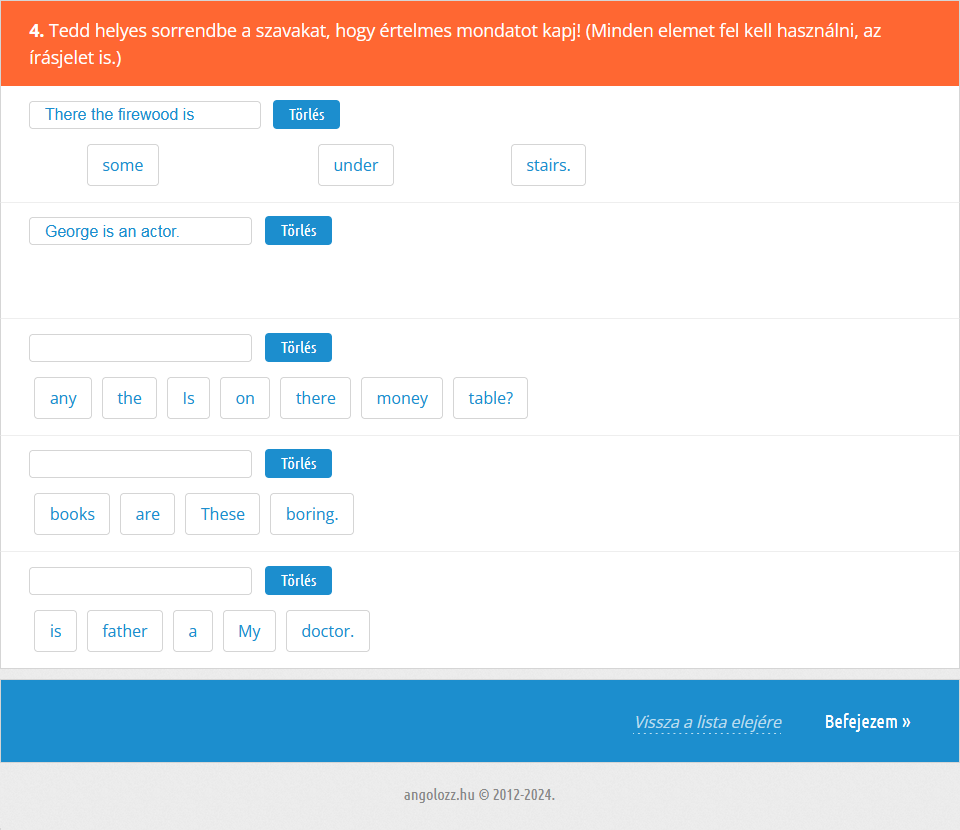Click the 'Befejezem »' finish button
Screen dimensions: 960x830
867,722
